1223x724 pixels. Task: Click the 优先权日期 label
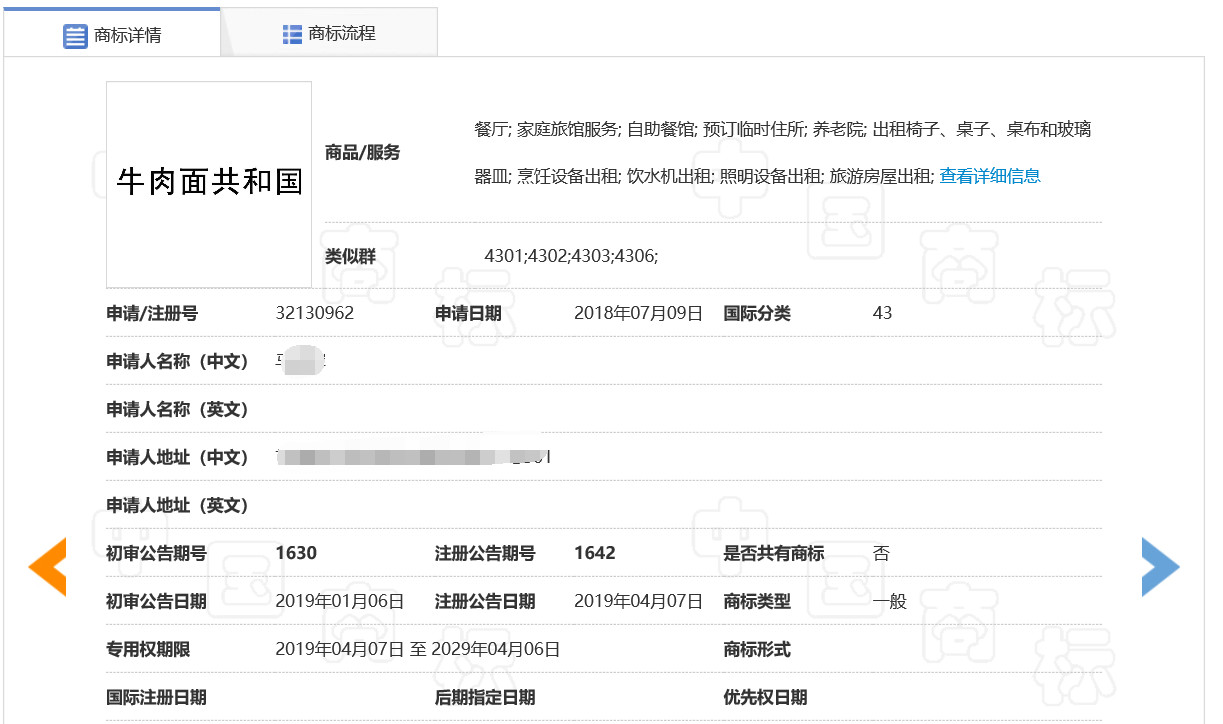[x=765, y=697]
